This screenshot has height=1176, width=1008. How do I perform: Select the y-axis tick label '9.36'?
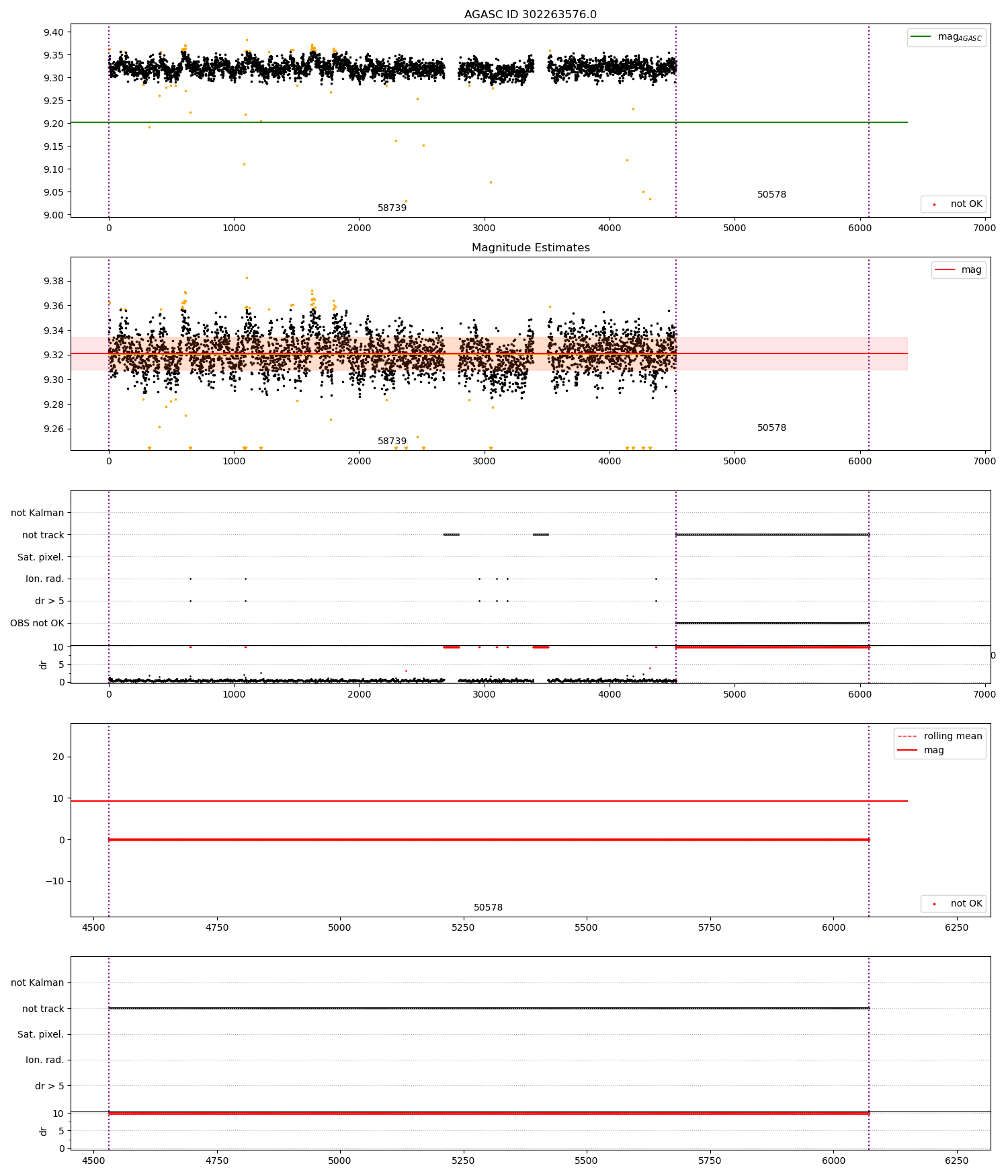coord(54,306)
